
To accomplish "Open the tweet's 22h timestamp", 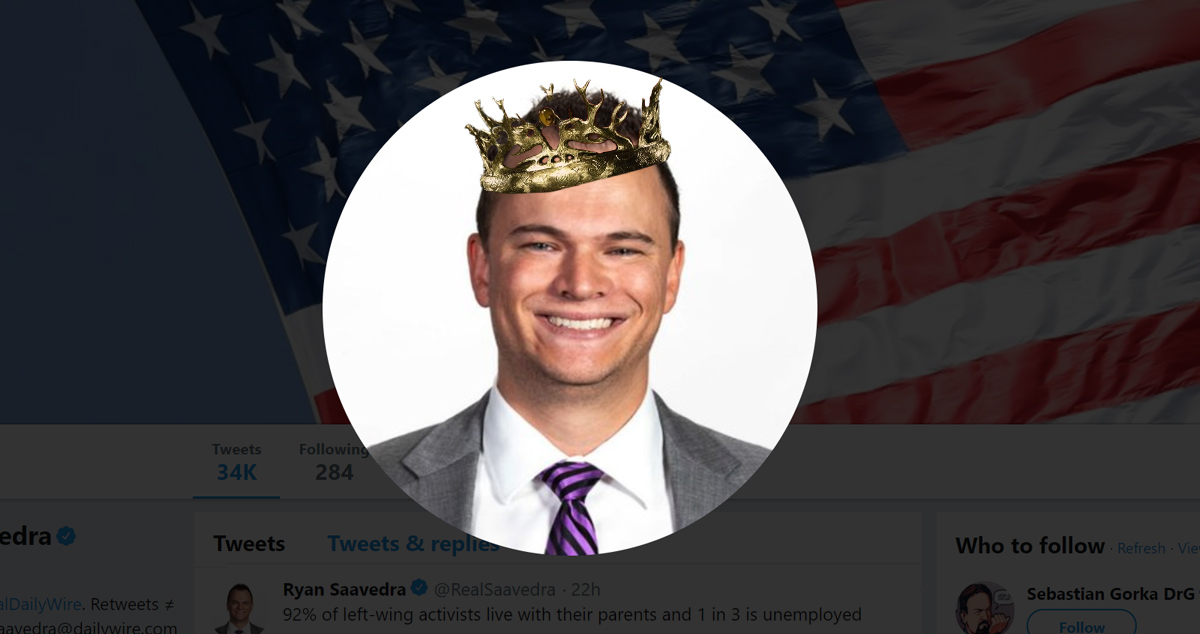I will (x=585, y=589).
